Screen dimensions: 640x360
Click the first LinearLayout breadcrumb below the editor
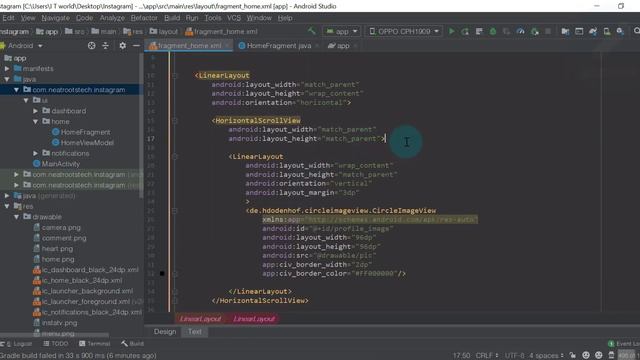200,319
